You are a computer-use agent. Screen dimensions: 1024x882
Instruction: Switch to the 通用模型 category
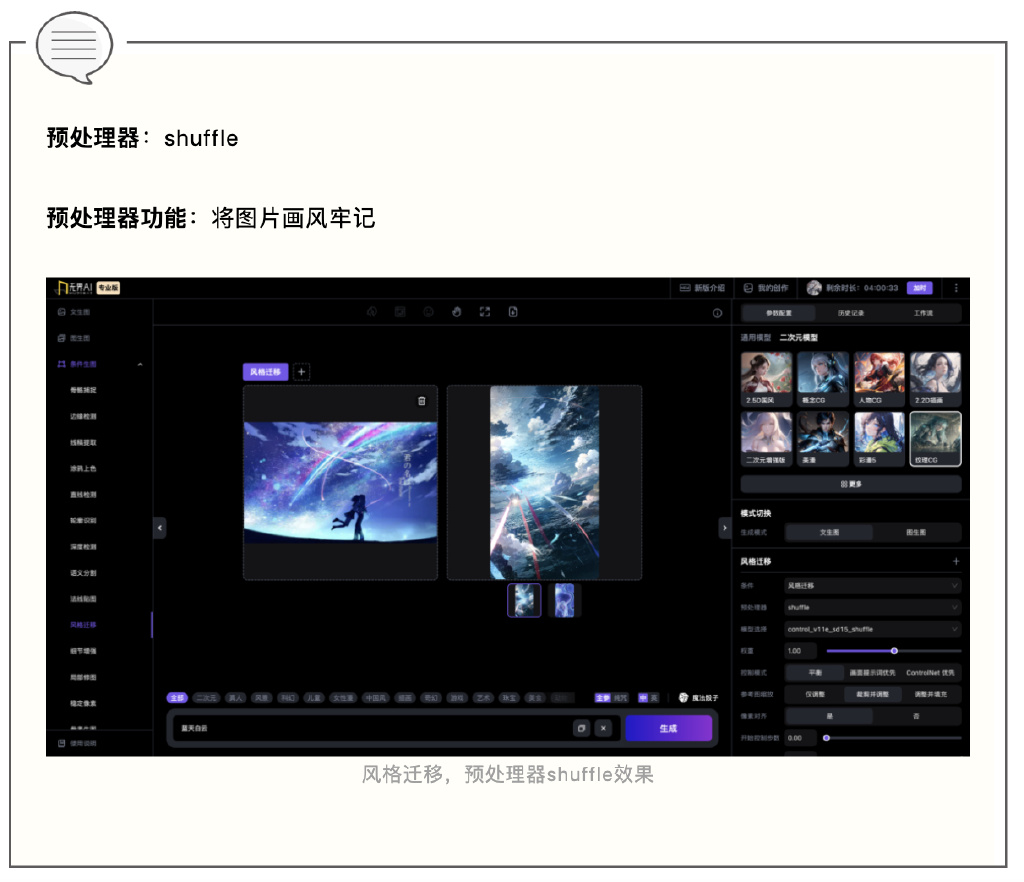[x=756, y=338]
